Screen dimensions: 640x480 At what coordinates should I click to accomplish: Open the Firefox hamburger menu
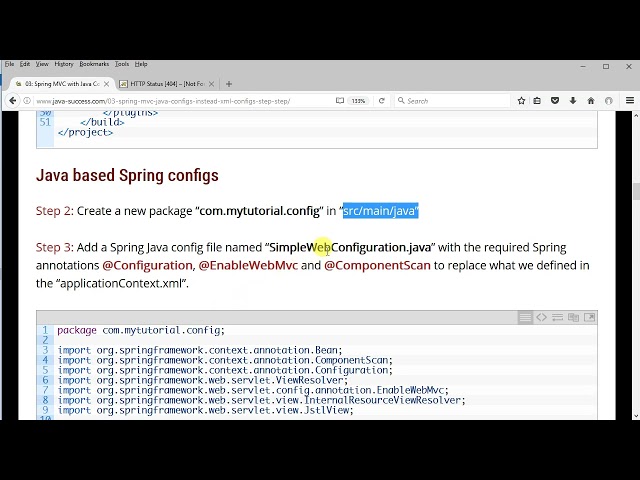coord(630,100)
